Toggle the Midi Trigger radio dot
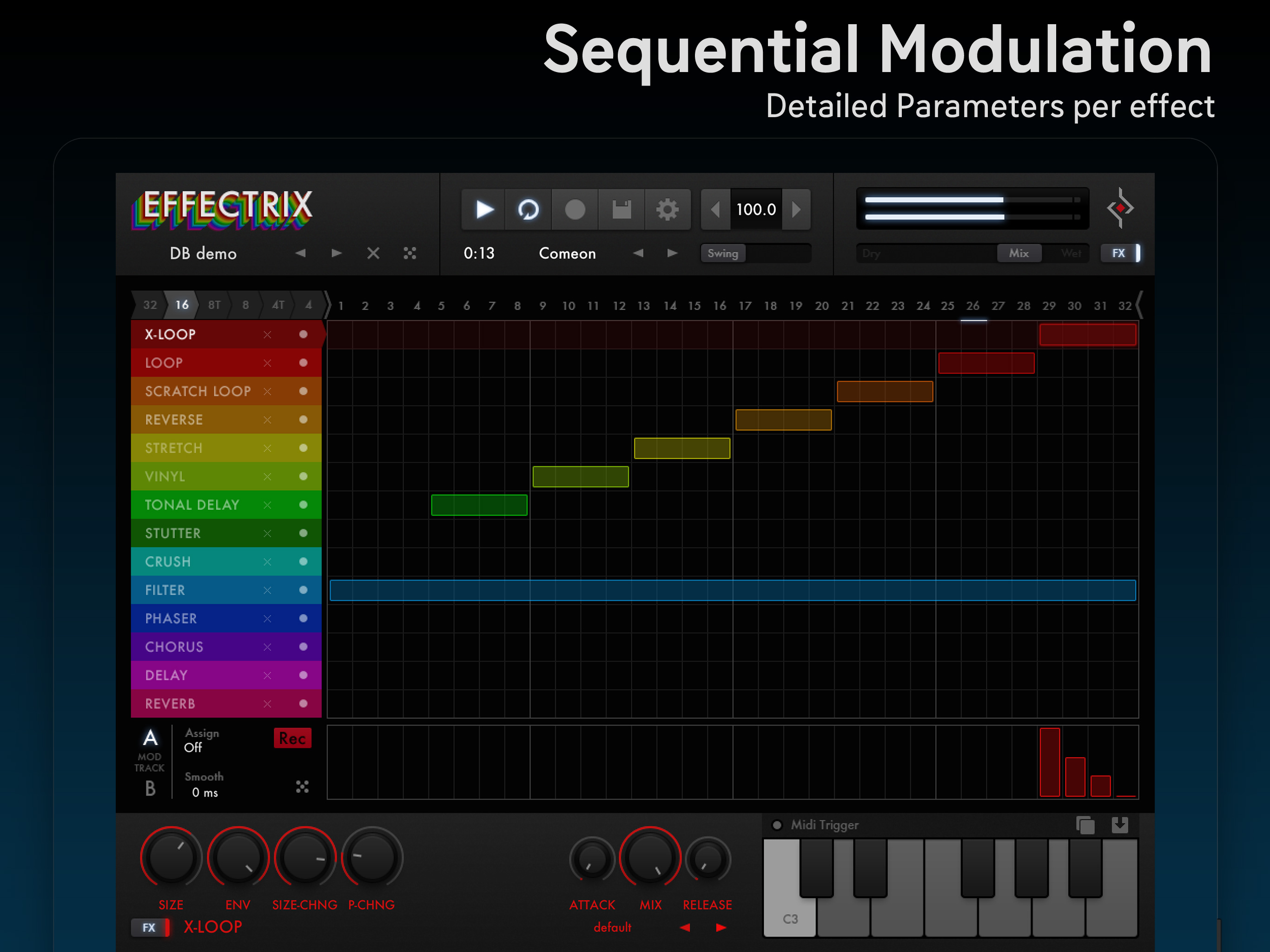The image size is (1270, 952). point(777,825)
